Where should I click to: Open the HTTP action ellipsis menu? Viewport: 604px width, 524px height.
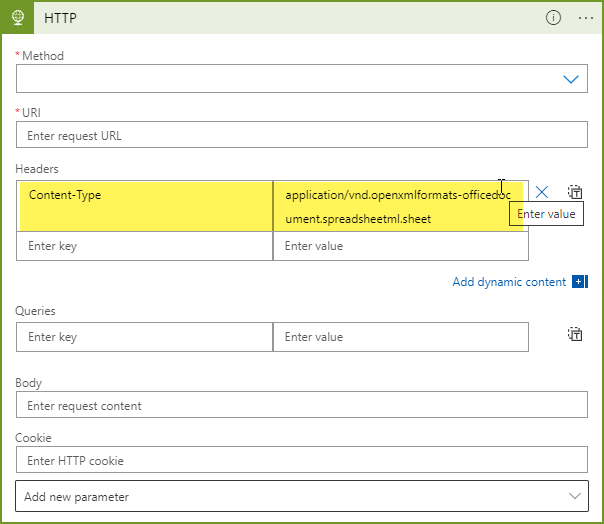(586, 18)
